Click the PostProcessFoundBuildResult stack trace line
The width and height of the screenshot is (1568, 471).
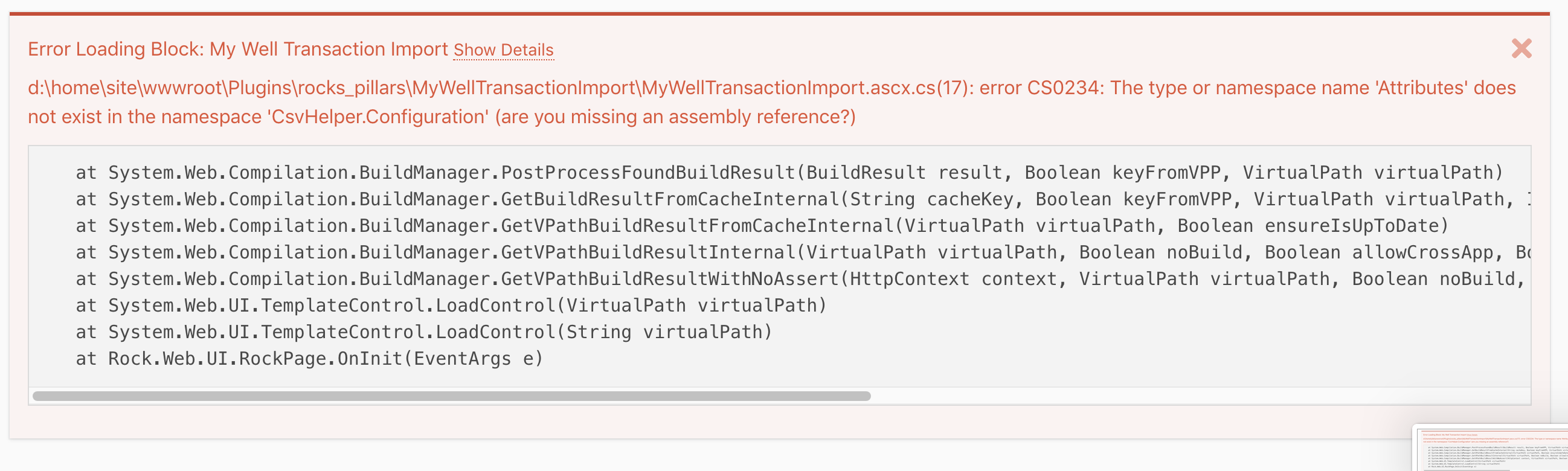coord(789,173)
